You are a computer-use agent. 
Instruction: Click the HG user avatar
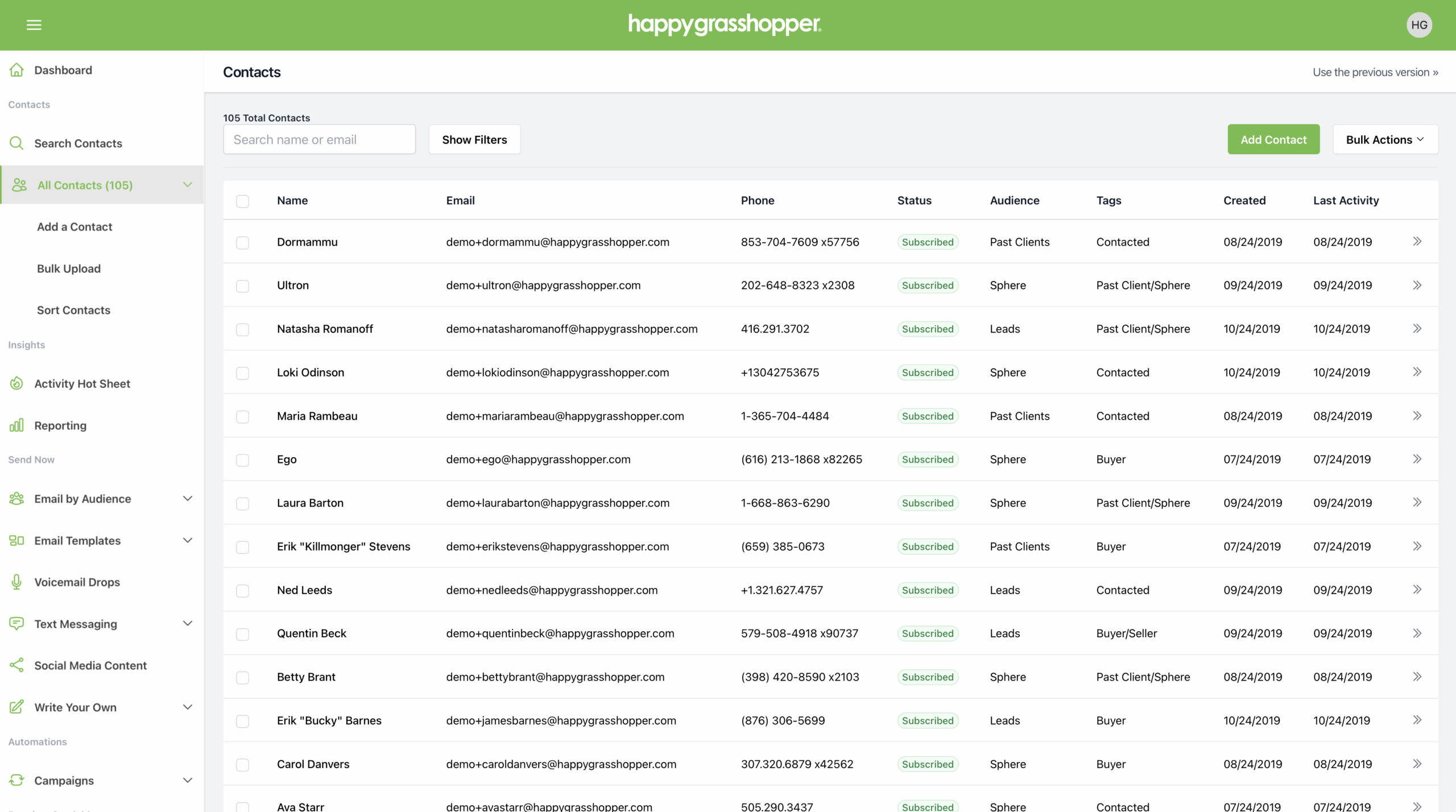[x=1419, y=25]
